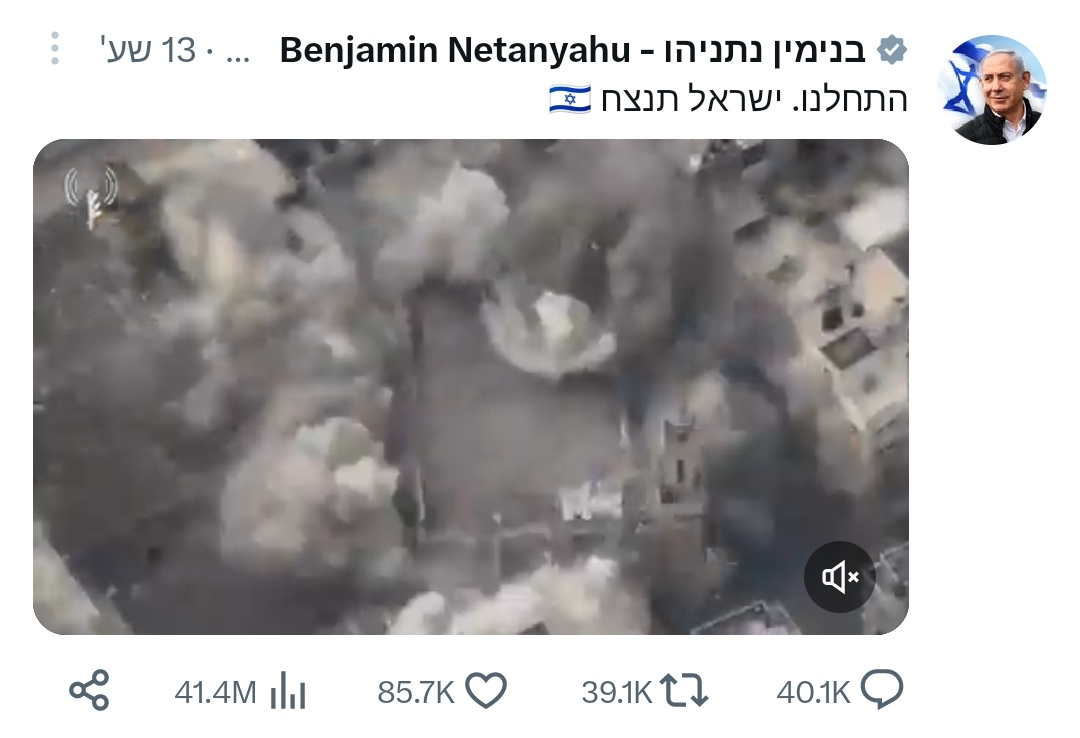1080x738 pixels.
Task: Click the Hebrew post text
Action: tap(754, 99)
